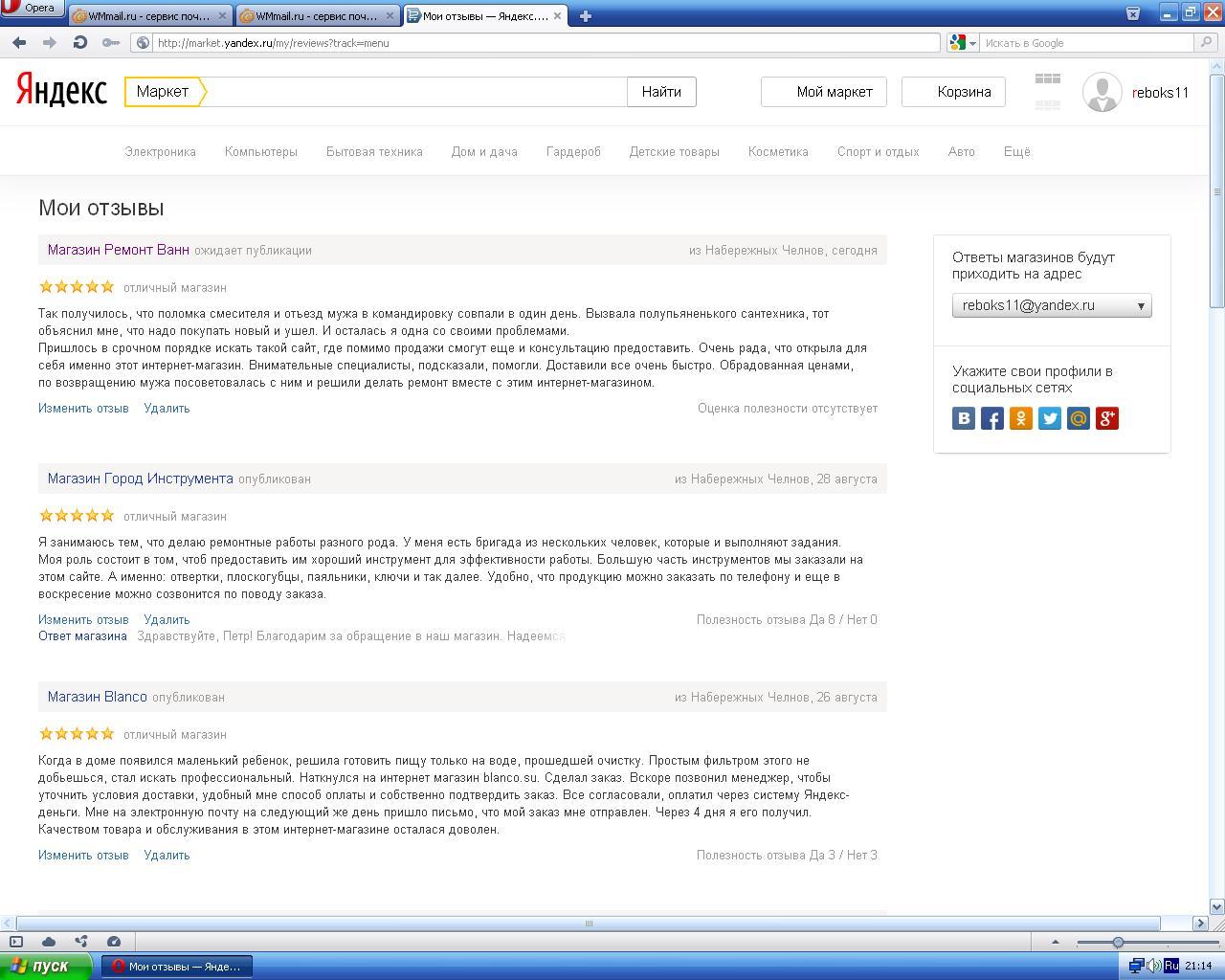Open the Электроника category
The height and width of the screenshot is (980, 1225).
(x=160, y=151)
